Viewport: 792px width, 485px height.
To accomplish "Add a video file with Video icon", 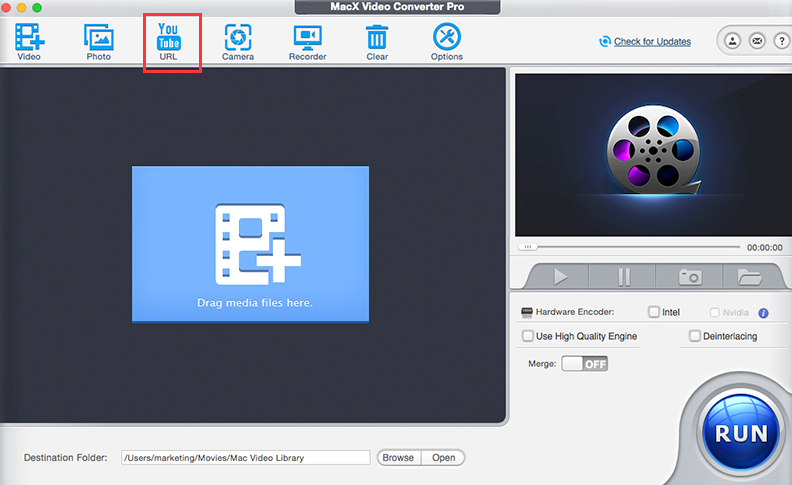I will [29, 42].
